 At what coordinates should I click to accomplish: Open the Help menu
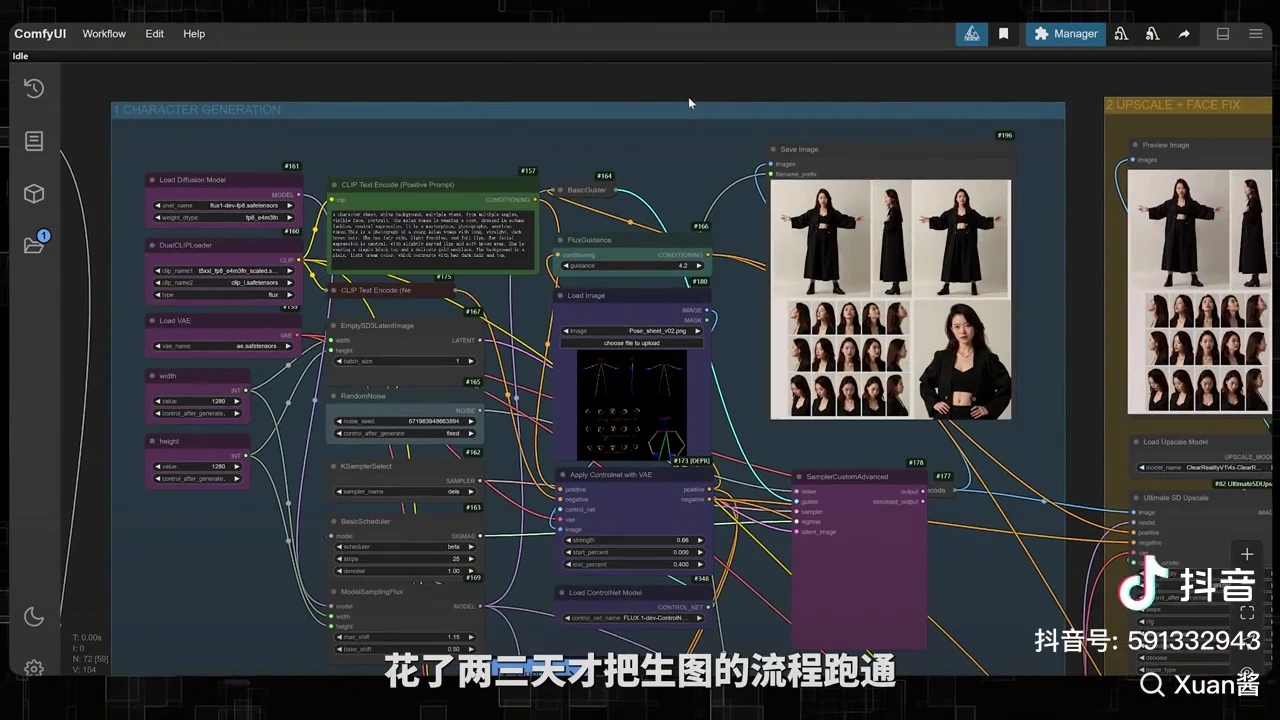pos(194,34)
